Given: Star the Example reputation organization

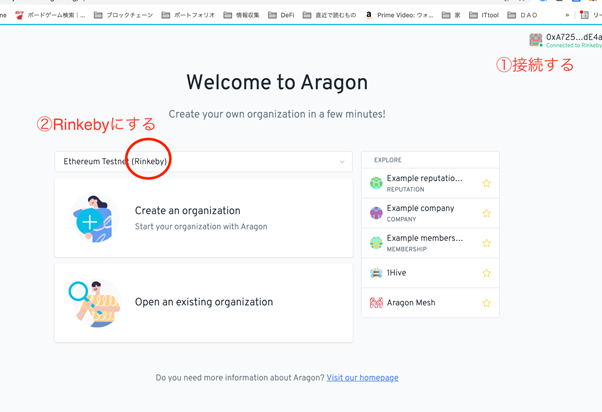Looking at the screenshot, I should (486, 184).
